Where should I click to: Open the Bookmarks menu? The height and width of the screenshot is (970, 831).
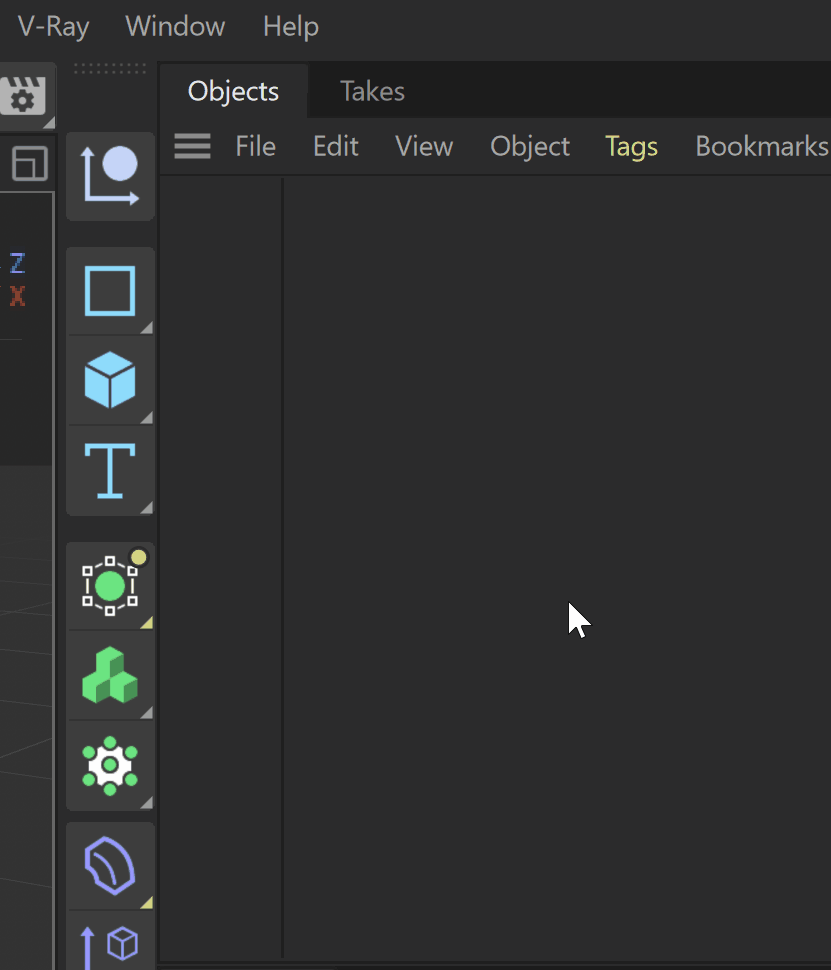coord(762,147)
